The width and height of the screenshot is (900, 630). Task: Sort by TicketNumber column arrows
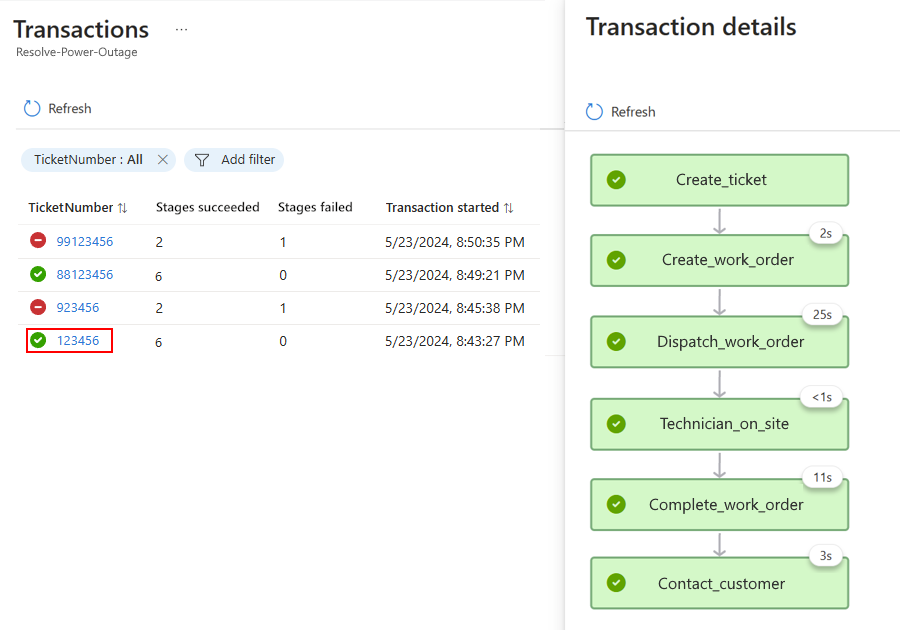122,208
